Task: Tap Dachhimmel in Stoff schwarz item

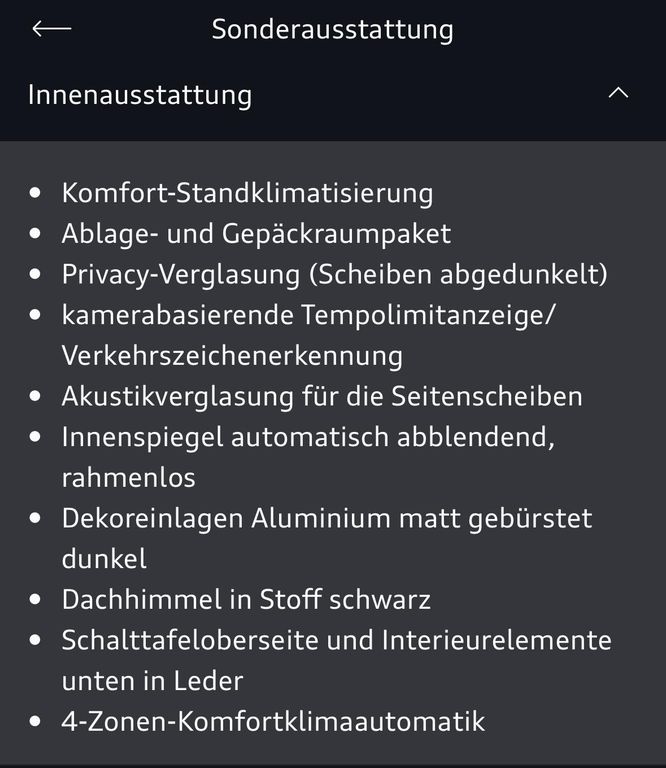Action: tap(246, 600)
